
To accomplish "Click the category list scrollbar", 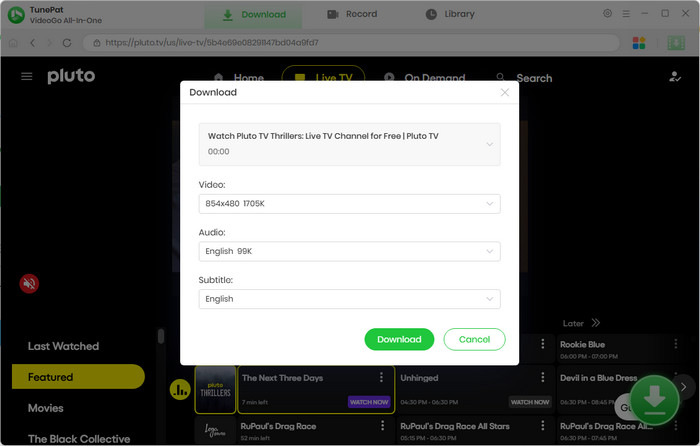I will [x=161, y=336].
